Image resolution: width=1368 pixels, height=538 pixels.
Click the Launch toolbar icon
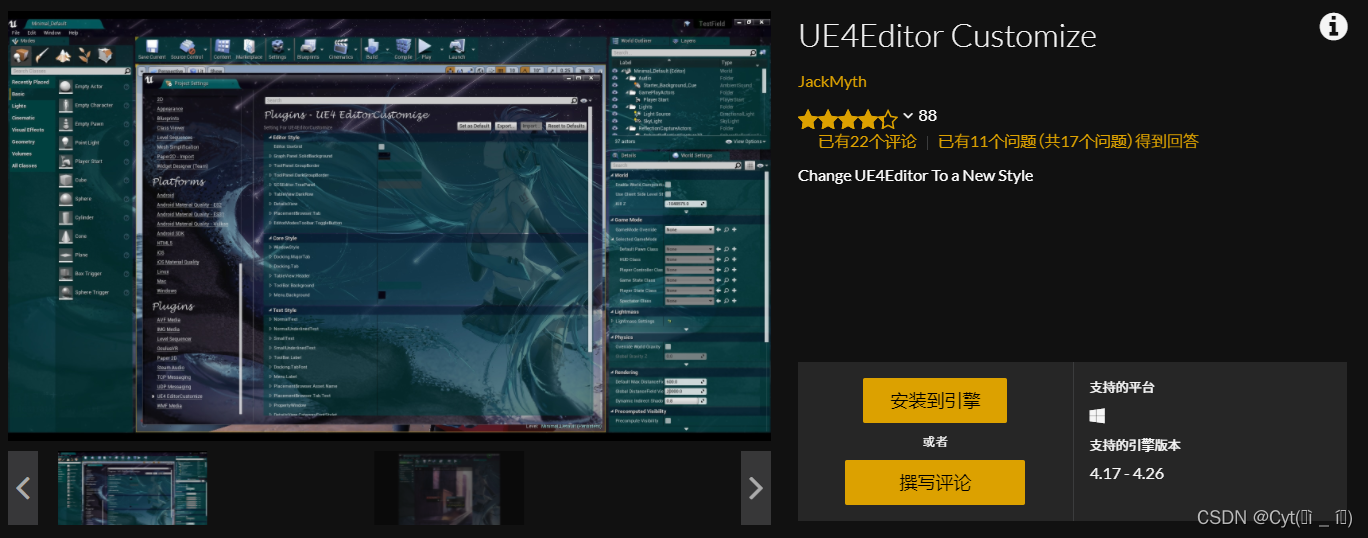pyautogui.click(x=457, y=48)
